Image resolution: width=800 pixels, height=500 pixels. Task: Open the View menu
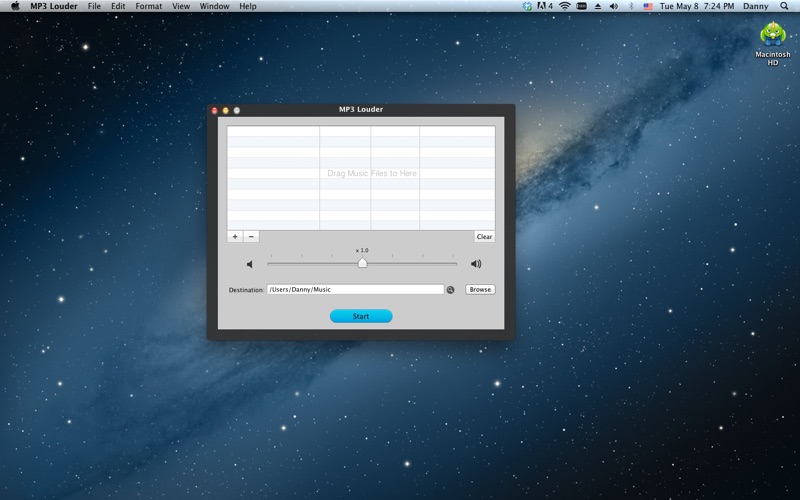pos(181,6)
